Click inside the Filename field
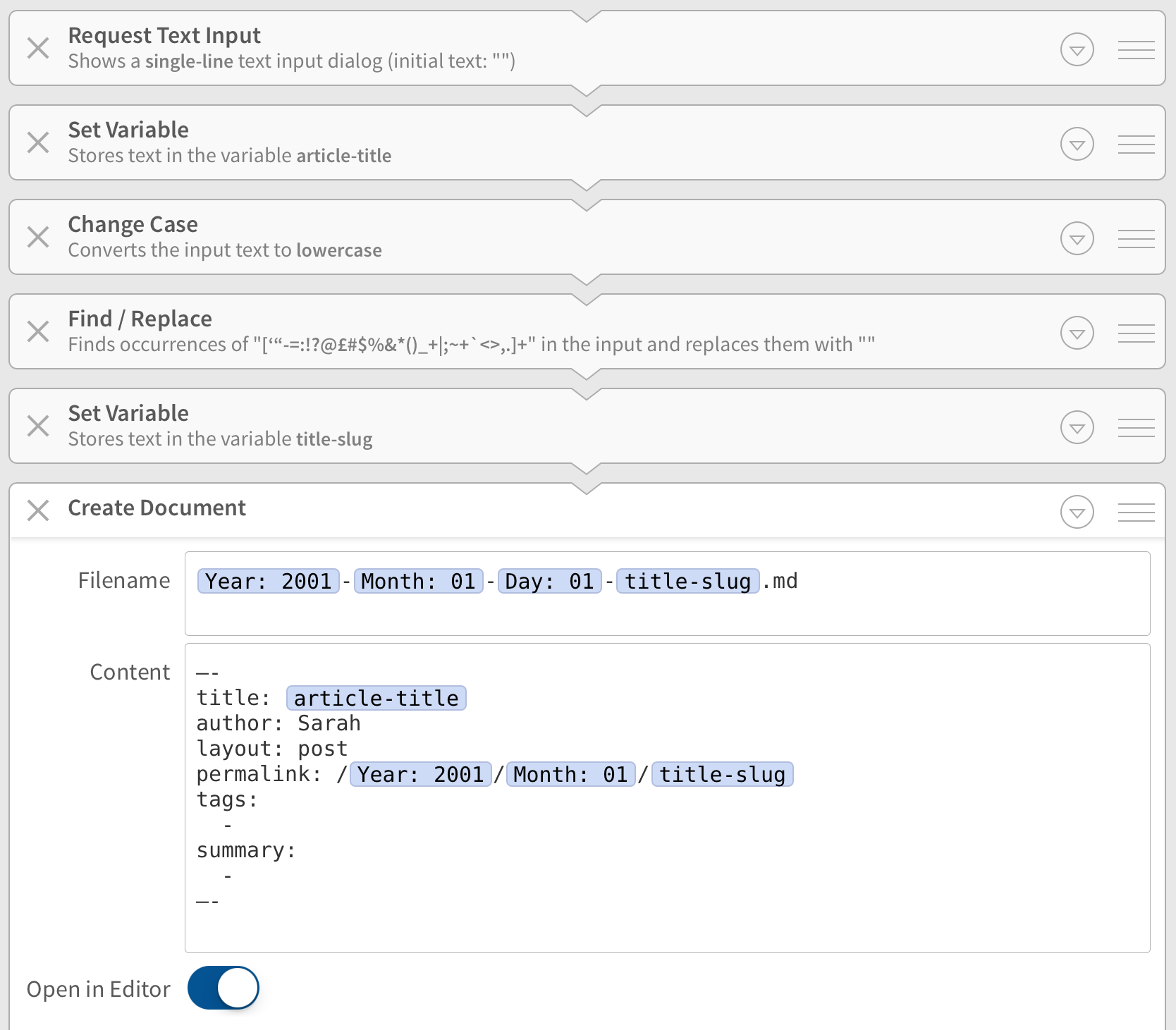The image size is (1176, 1030). (917, 592)
